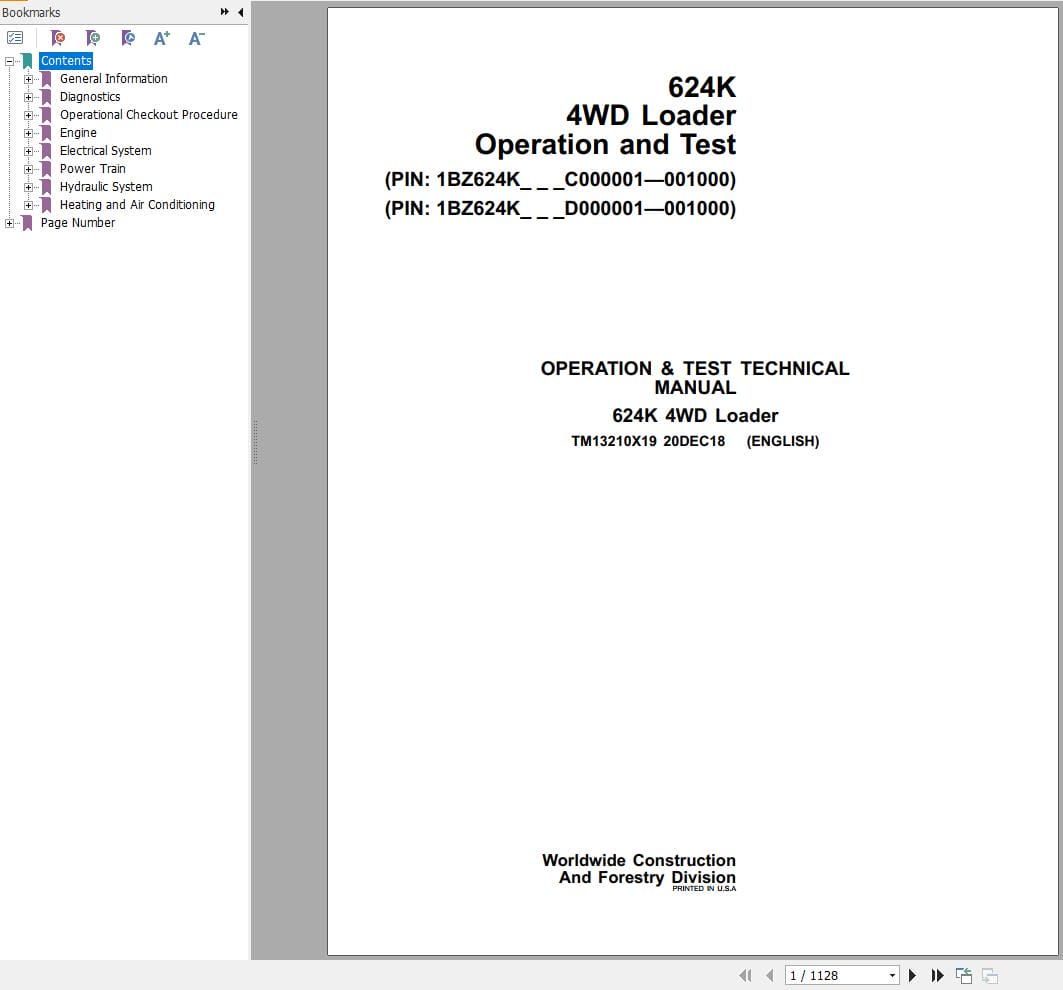Image resolution: width=1063 pixels, height=990 pixels.
Task: Expand Heating and Air Conditioning bookmark
Action: pyautogui.click(x=28, y=205)
